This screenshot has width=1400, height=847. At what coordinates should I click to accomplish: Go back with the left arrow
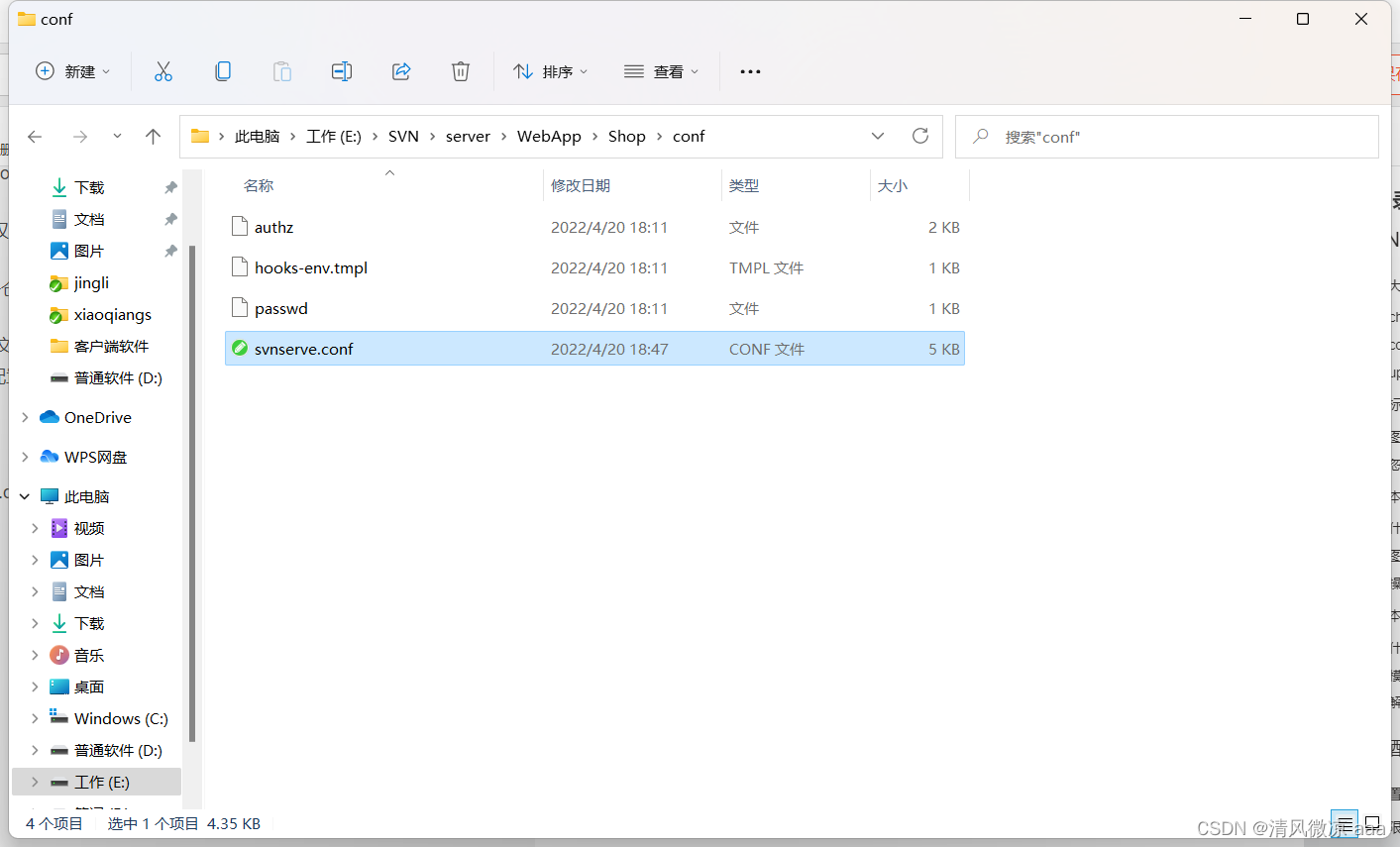pos(36,137)
